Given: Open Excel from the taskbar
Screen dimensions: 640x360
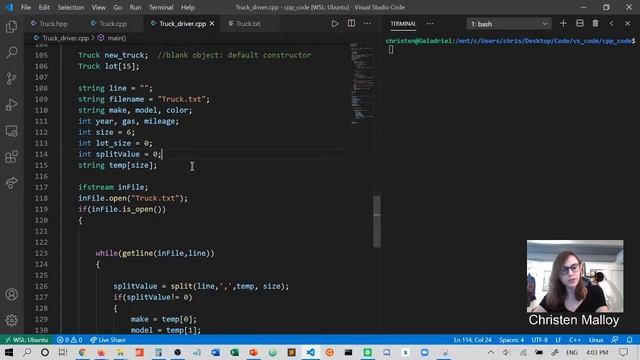Looking at the screenshot, I should click(x=234, y=352).
